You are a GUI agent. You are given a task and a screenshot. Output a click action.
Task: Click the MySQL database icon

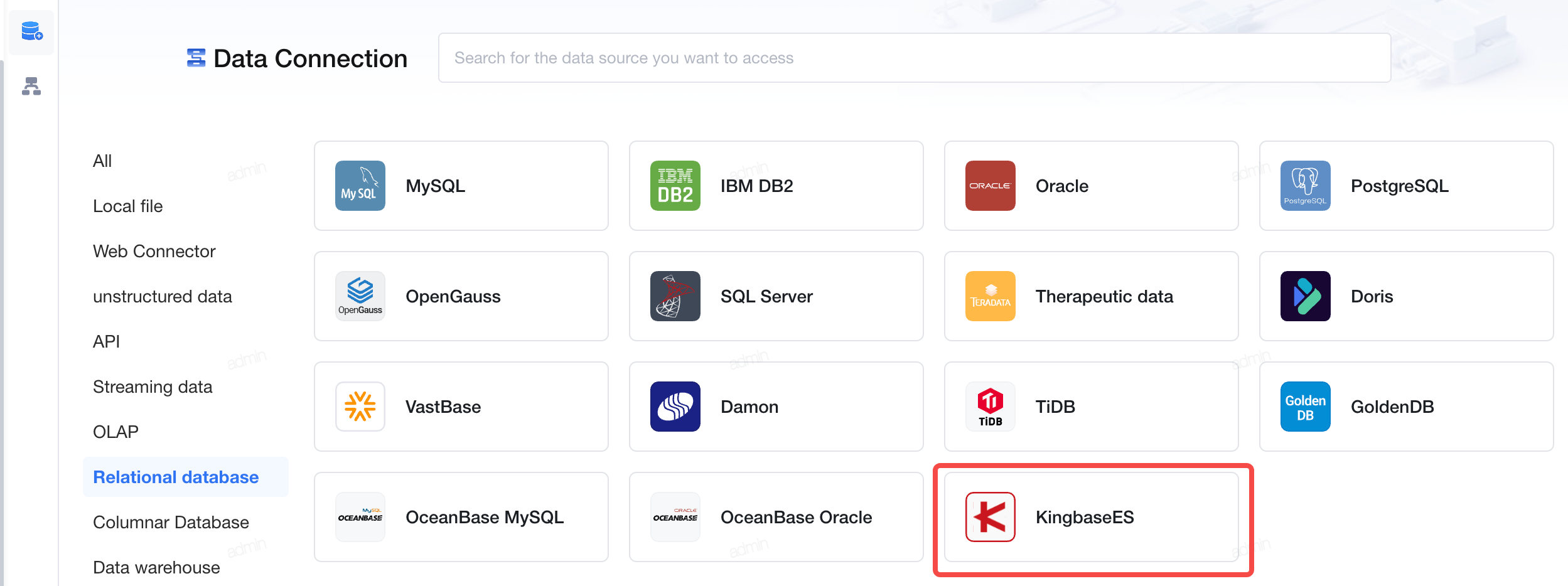[x=360, y=186]
